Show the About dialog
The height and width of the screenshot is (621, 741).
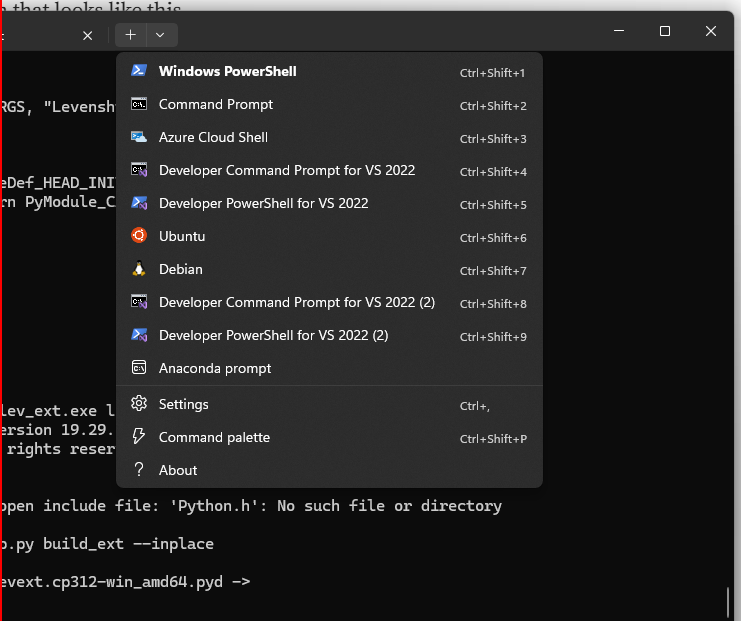[x=329, y=470]
